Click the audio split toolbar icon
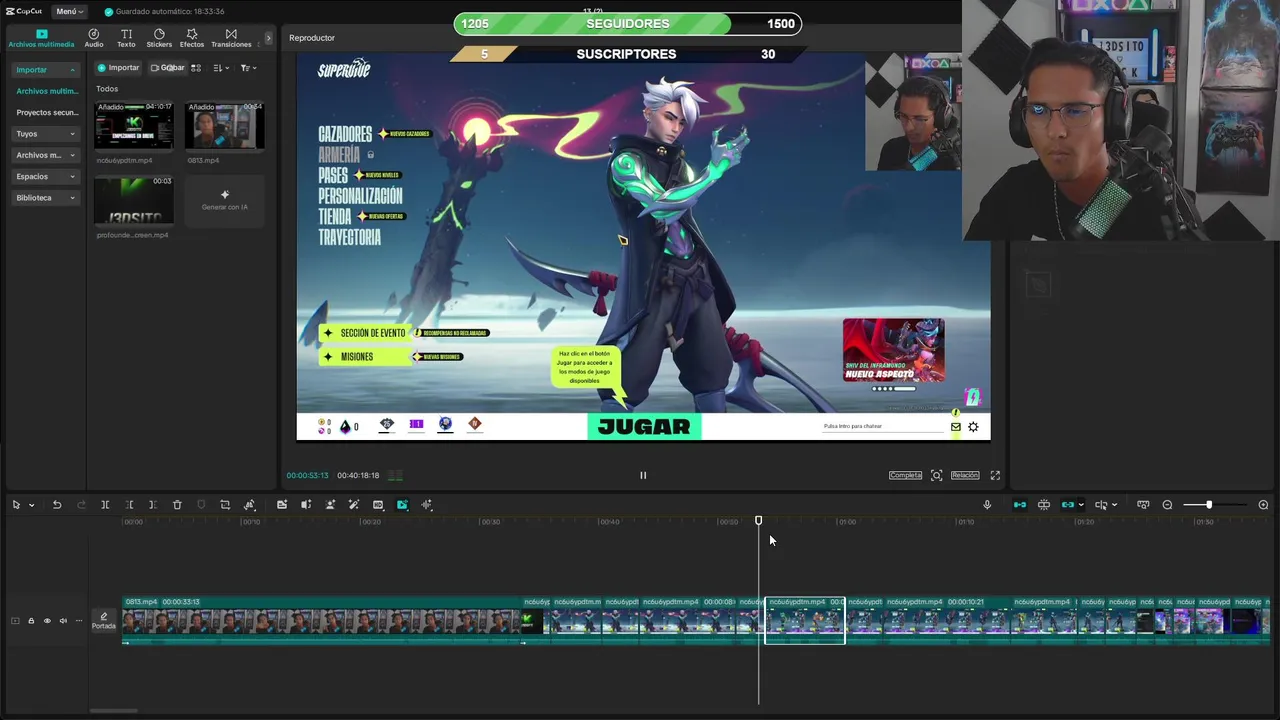 tap(306, 505)
